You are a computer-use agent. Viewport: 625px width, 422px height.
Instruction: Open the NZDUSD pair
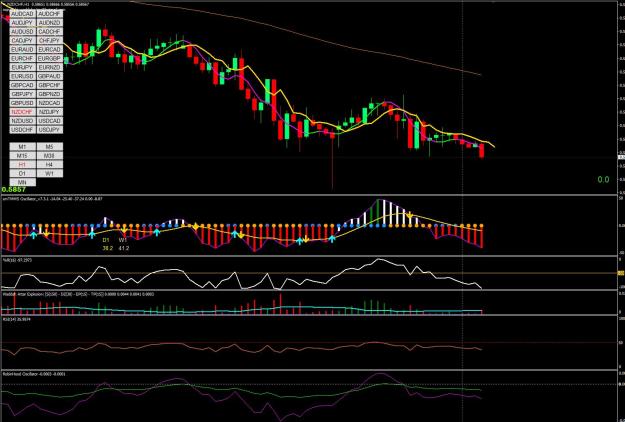tap(22, 121)
